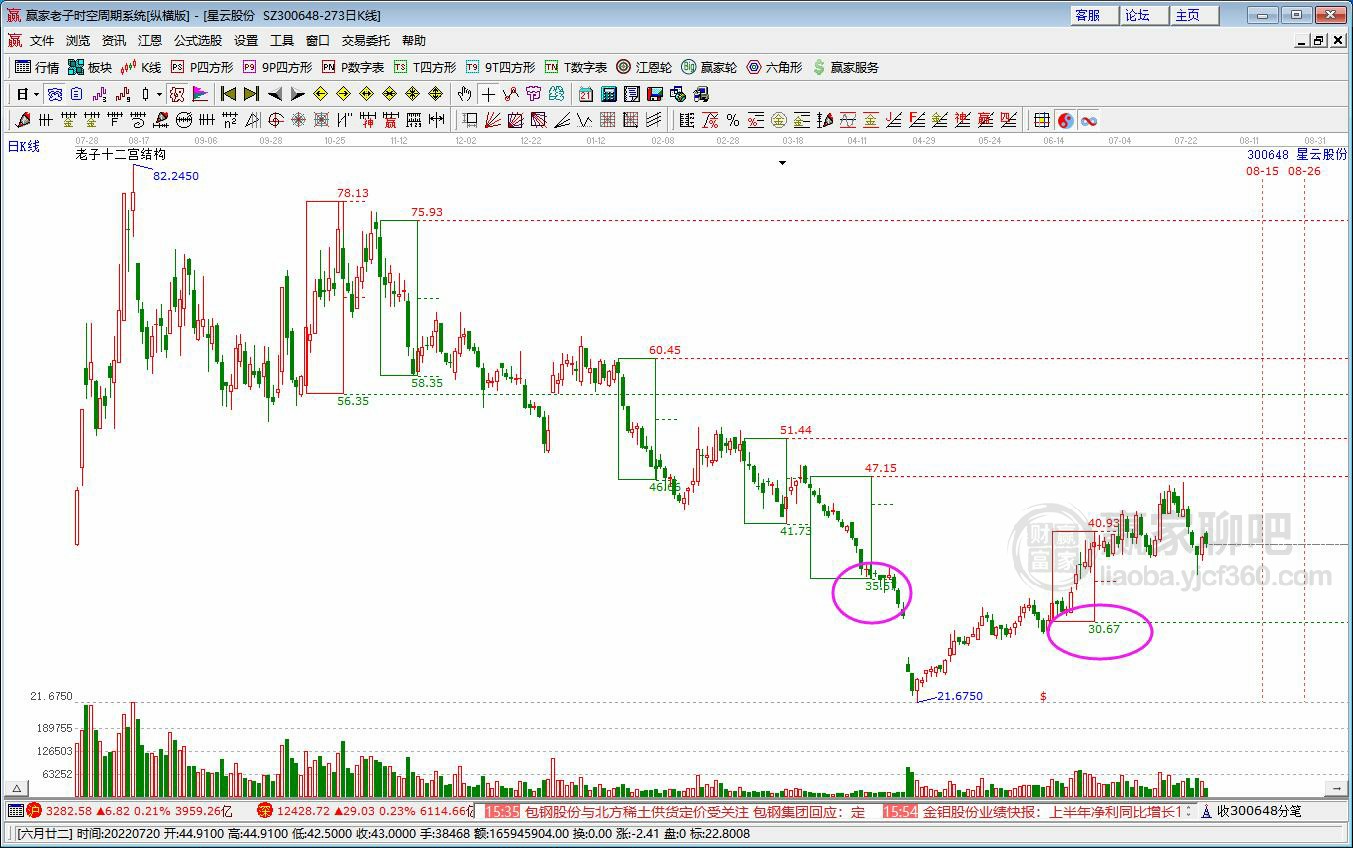Click the 老子十二宫结构 label
Image resolution: width=1353 pixels, height=848 pixels.
(121, 155)
